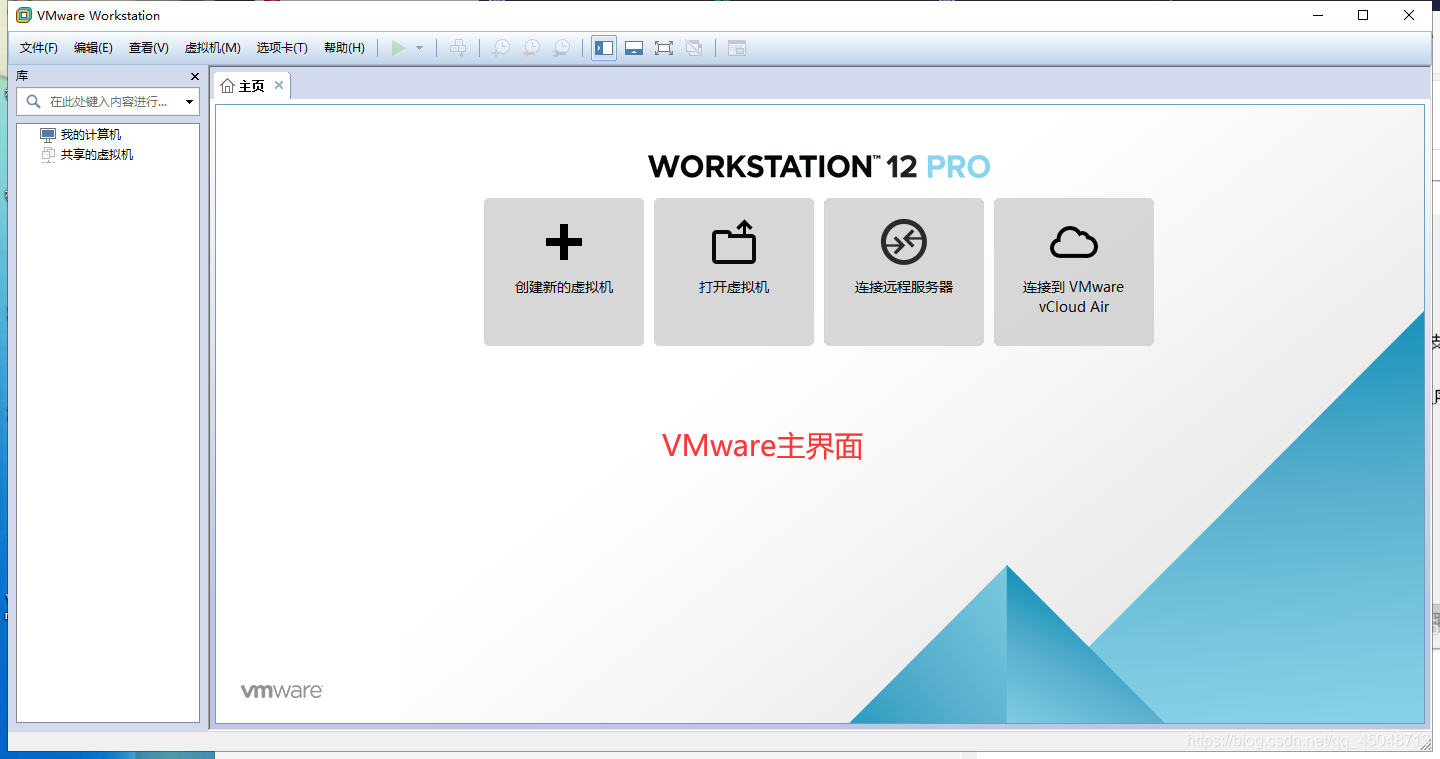This screenshot has height=759, width=1440.
Task: Open the manage snapshots icon
Action: point(562,47)
